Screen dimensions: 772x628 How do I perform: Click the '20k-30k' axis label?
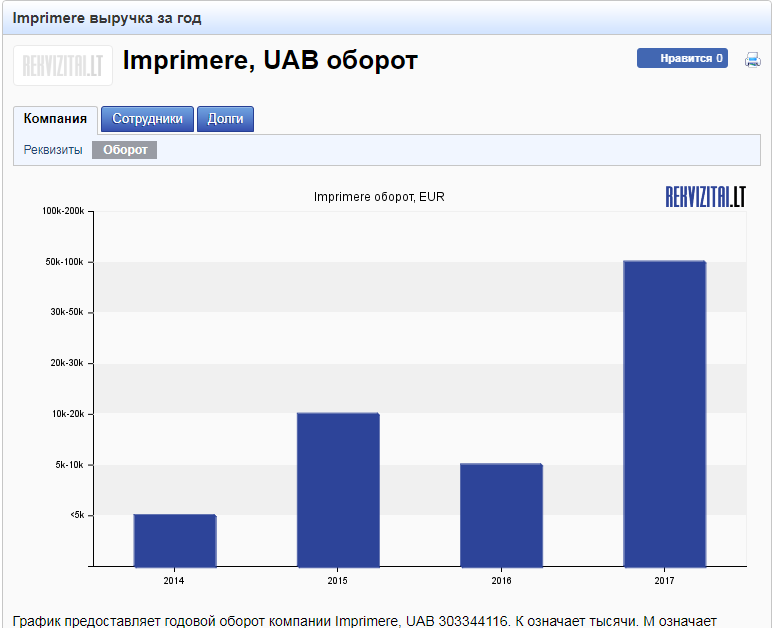point(67,363)
